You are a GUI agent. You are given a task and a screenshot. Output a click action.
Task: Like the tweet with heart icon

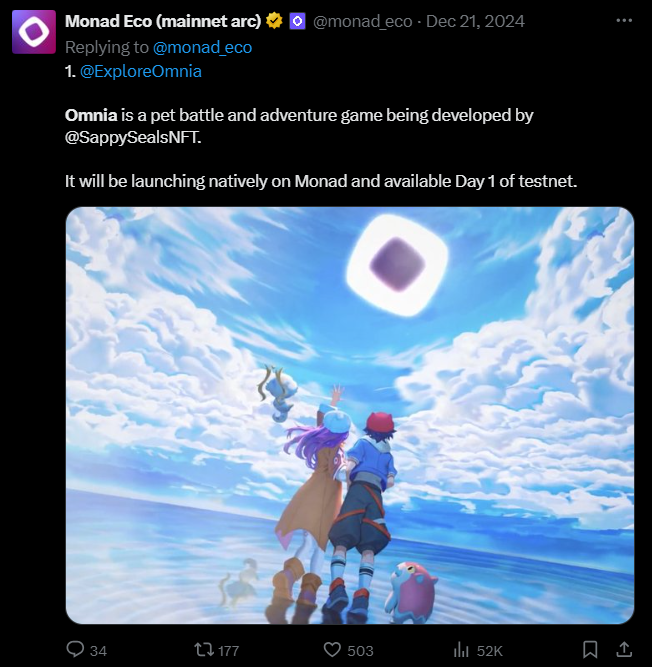click(332, 650)
